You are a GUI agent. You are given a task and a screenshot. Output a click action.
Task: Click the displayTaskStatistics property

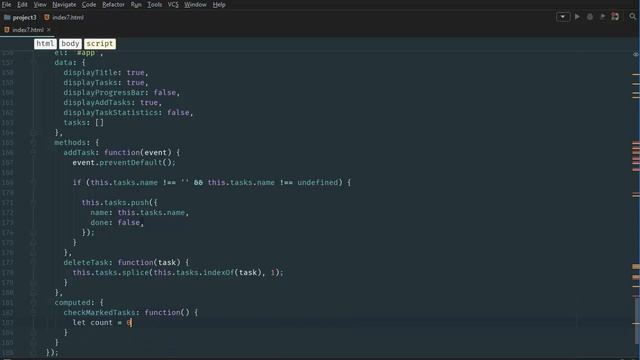(111, 113)
